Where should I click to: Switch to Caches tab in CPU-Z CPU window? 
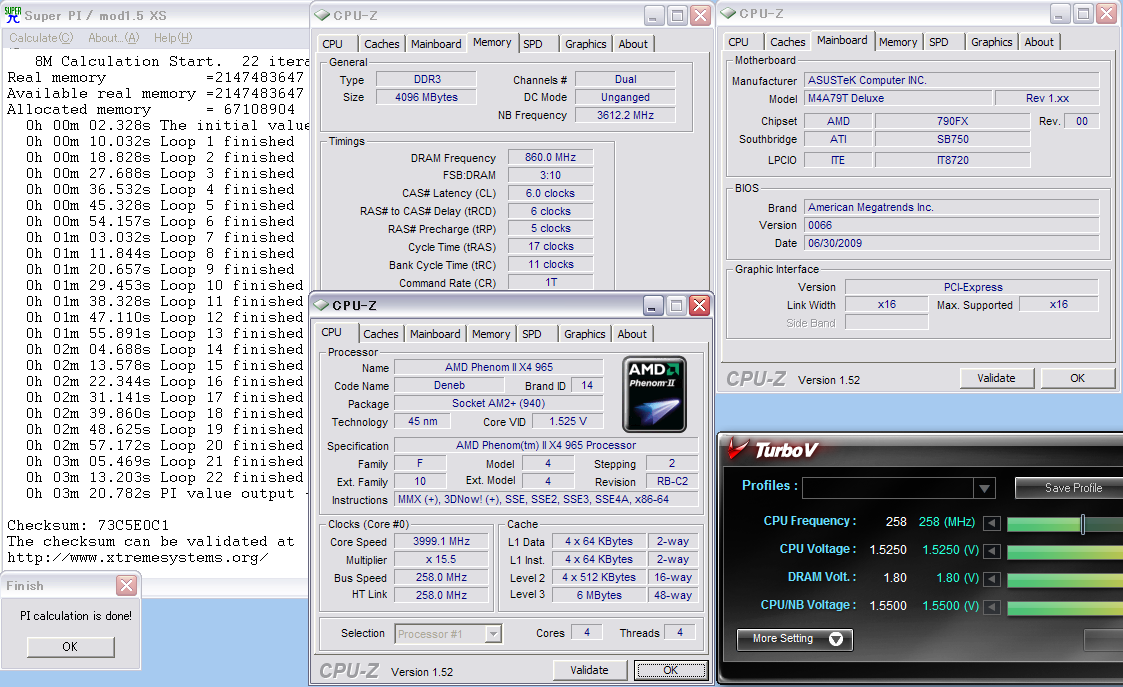[x=380, y=334]
